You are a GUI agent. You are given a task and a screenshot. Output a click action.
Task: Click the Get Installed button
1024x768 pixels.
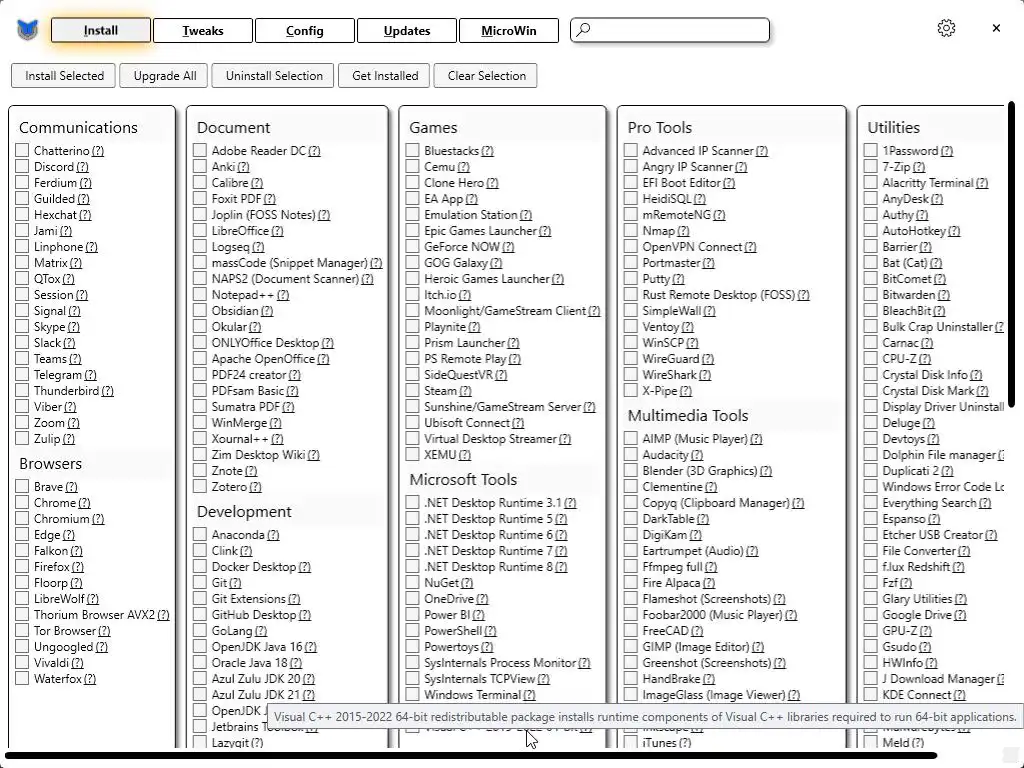[385, 76]
